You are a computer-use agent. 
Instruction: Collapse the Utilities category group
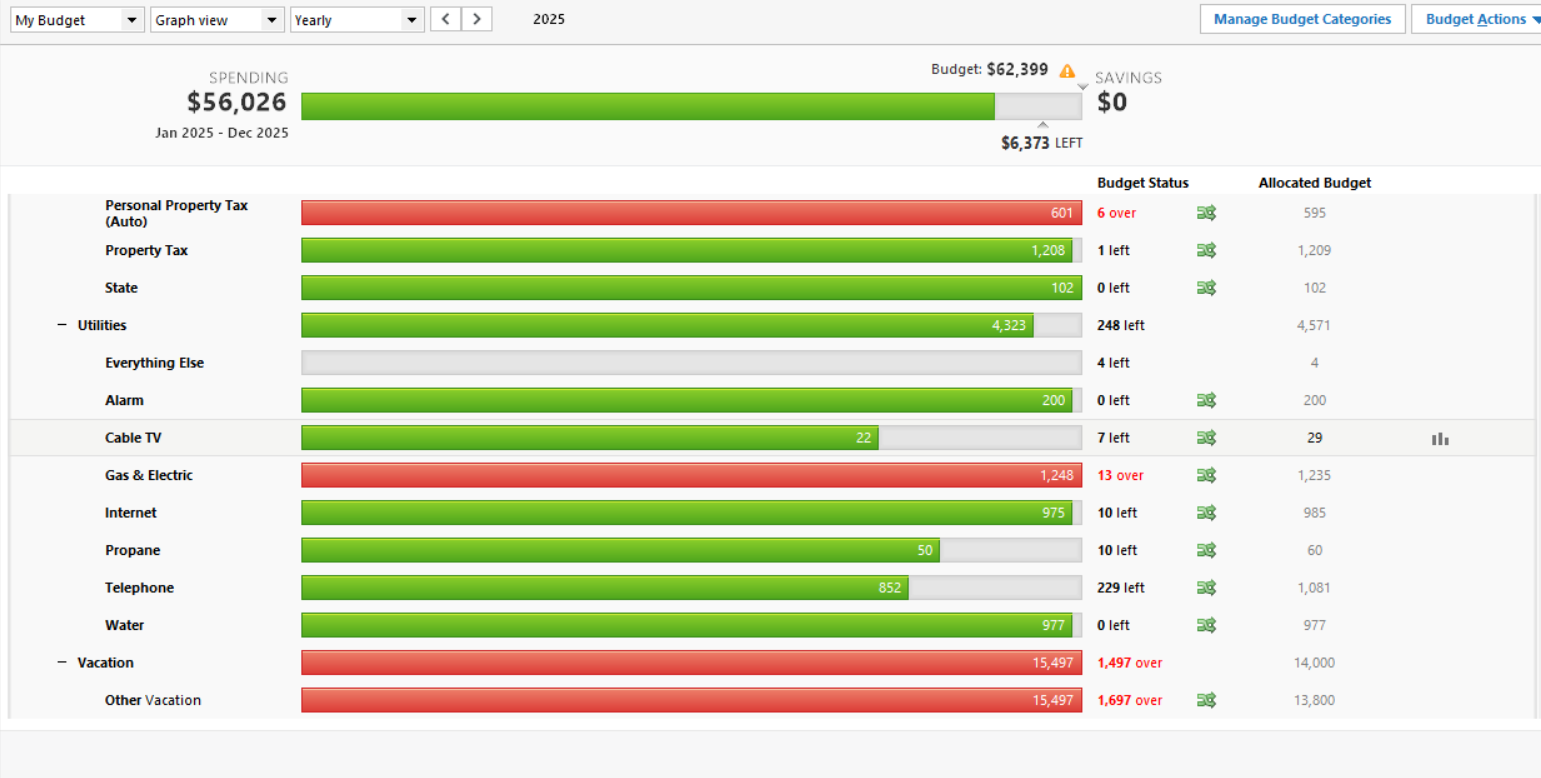pyautogui.click(x=62, y=325)
